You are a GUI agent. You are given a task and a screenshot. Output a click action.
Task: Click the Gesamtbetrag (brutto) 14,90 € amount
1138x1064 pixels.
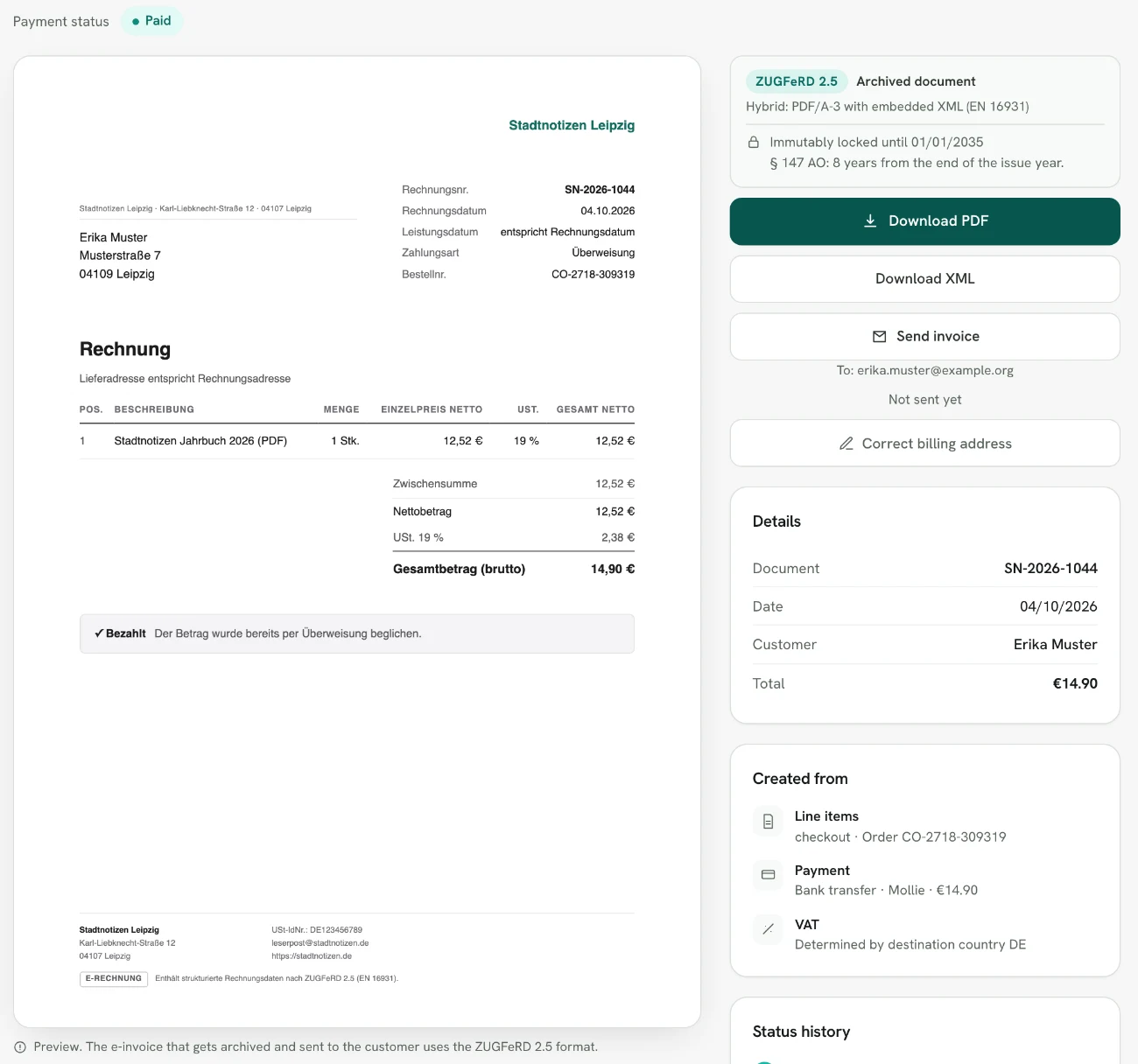pos(613,569)
